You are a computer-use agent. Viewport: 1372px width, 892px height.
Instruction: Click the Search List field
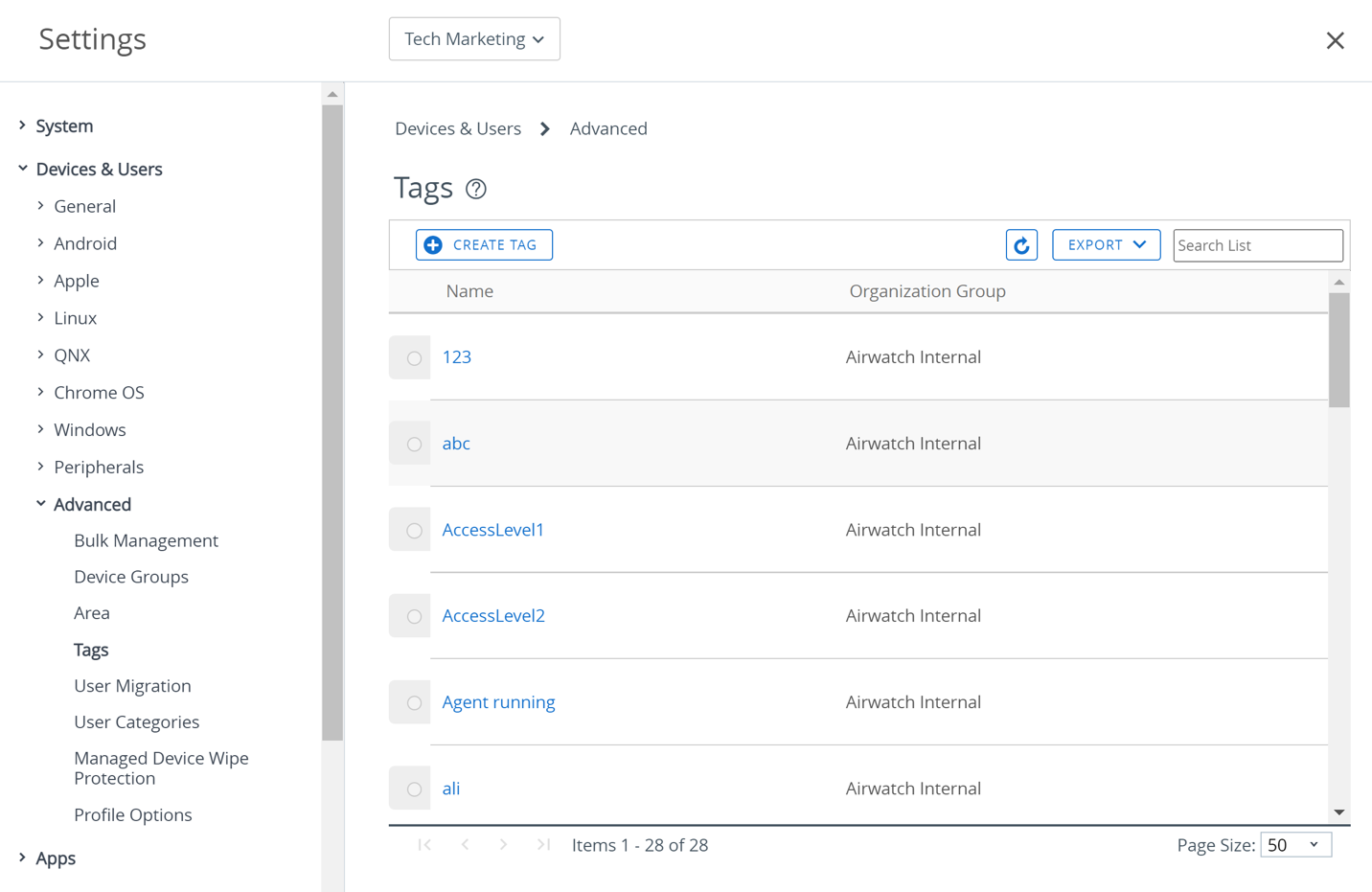(x=1257, y=245)
